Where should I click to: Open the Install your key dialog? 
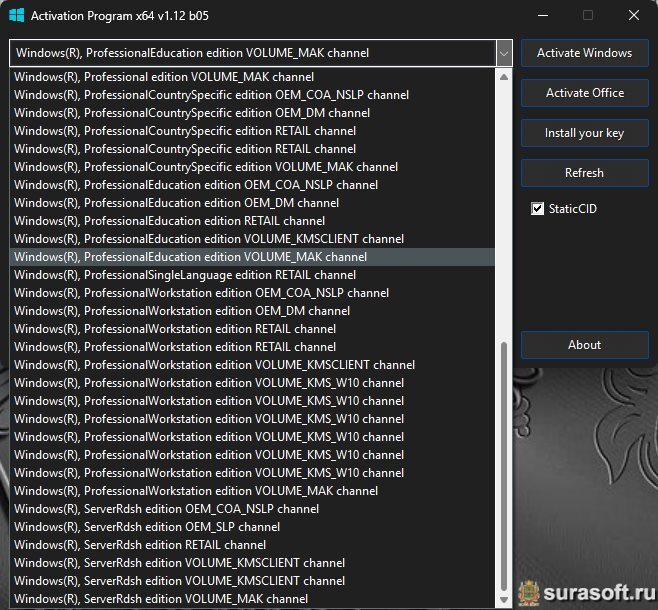coord(585,133)
